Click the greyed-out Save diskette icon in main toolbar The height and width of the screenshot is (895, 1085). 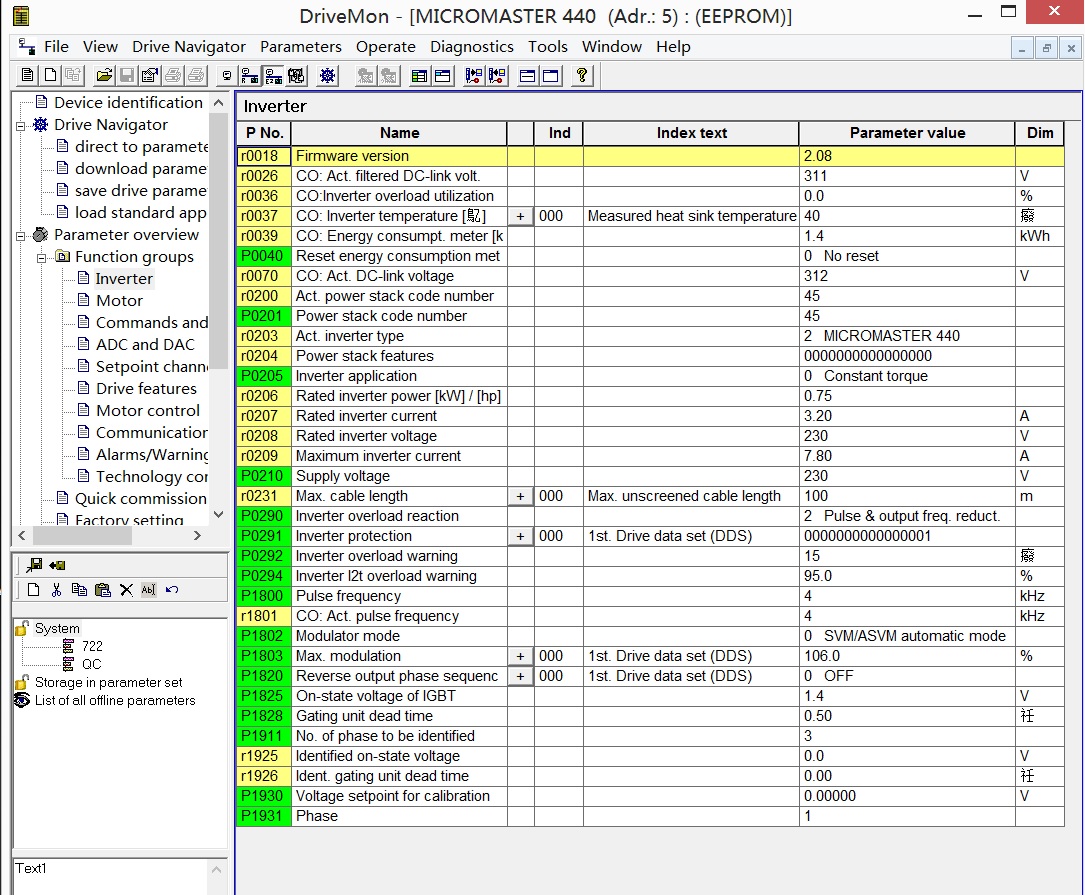127,75
